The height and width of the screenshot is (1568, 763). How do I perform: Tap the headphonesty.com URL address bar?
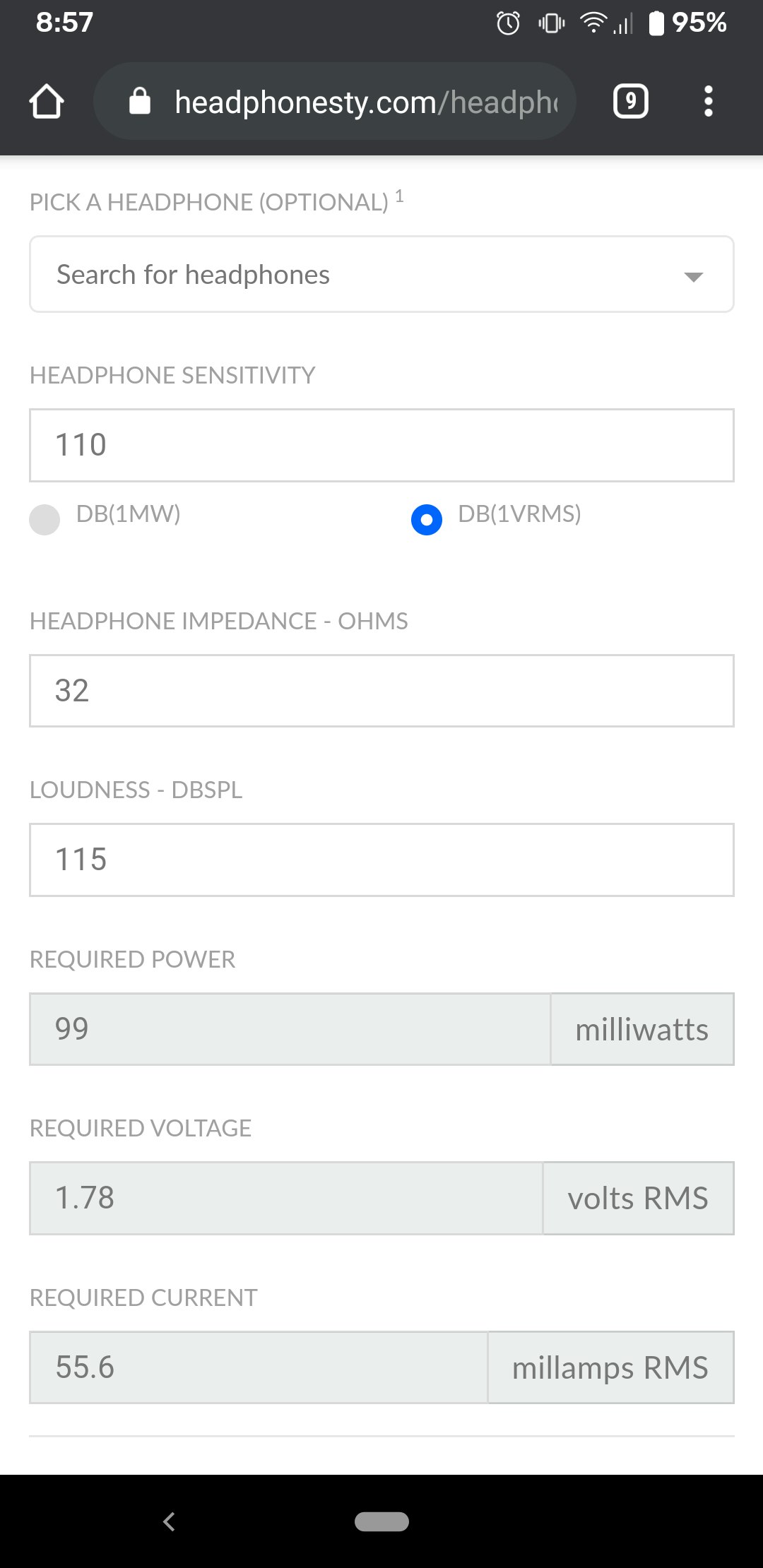[x=365, y=102]
